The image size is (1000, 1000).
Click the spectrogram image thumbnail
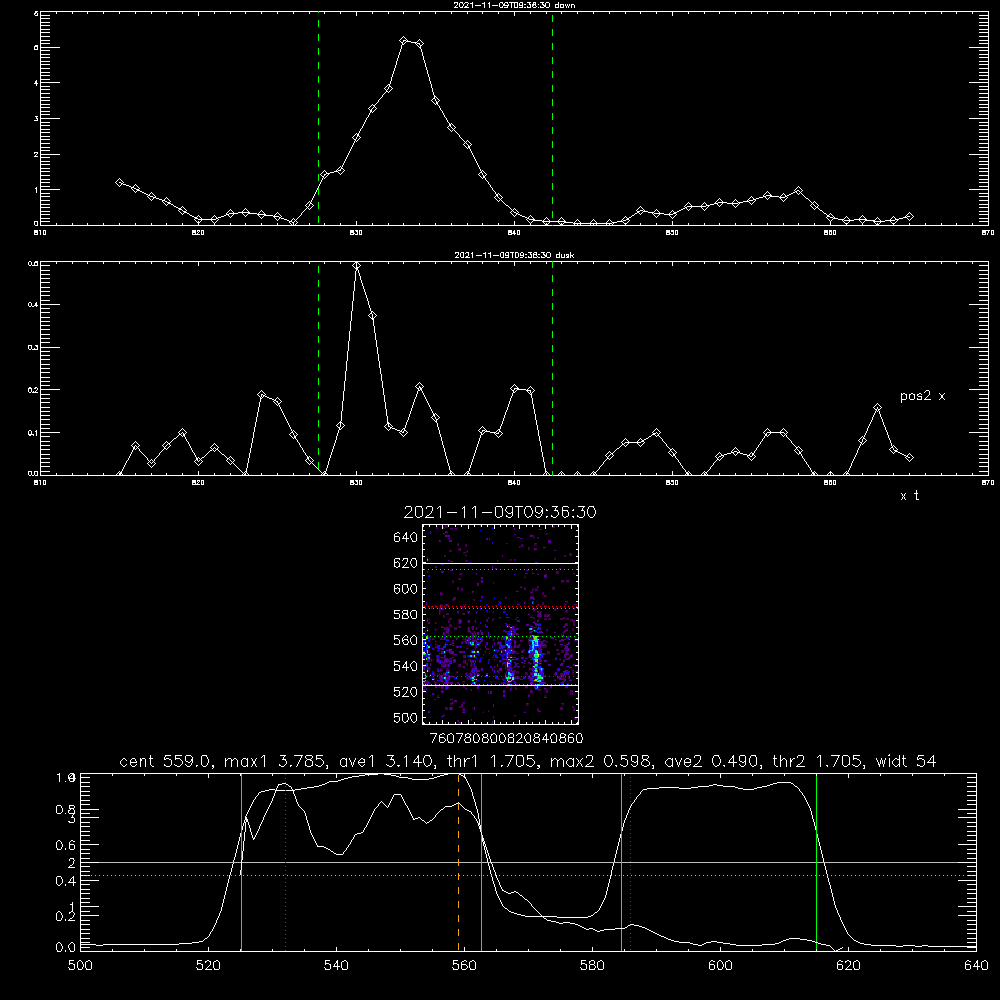pyautogui.click(x=500, y=624)
